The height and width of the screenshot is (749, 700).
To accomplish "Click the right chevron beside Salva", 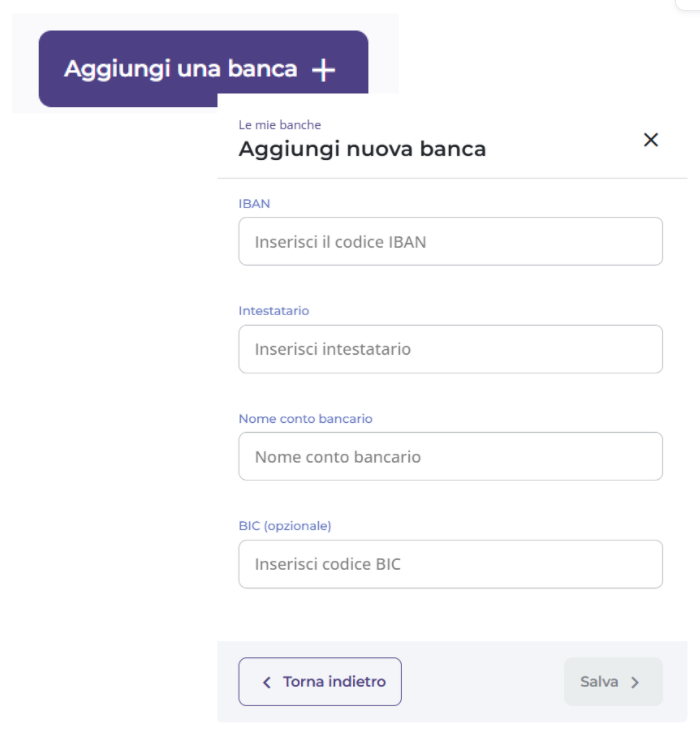I will click(634, 682).
